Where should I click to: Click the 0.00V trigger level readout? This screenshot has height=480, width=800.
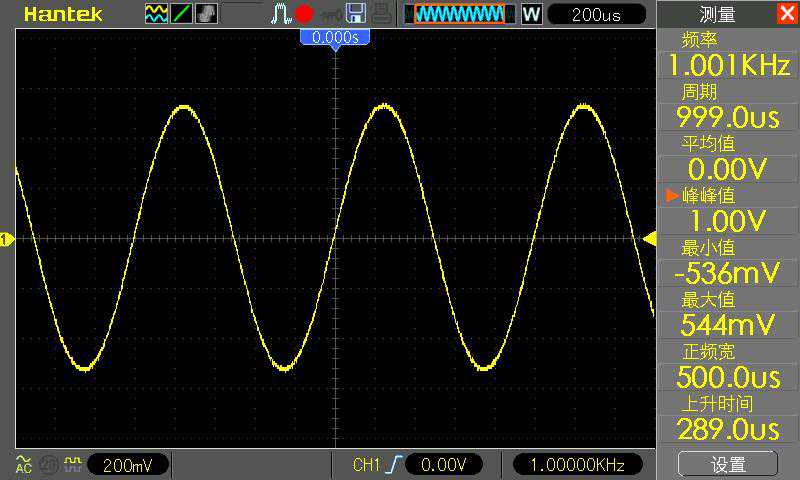pos(445,464)
